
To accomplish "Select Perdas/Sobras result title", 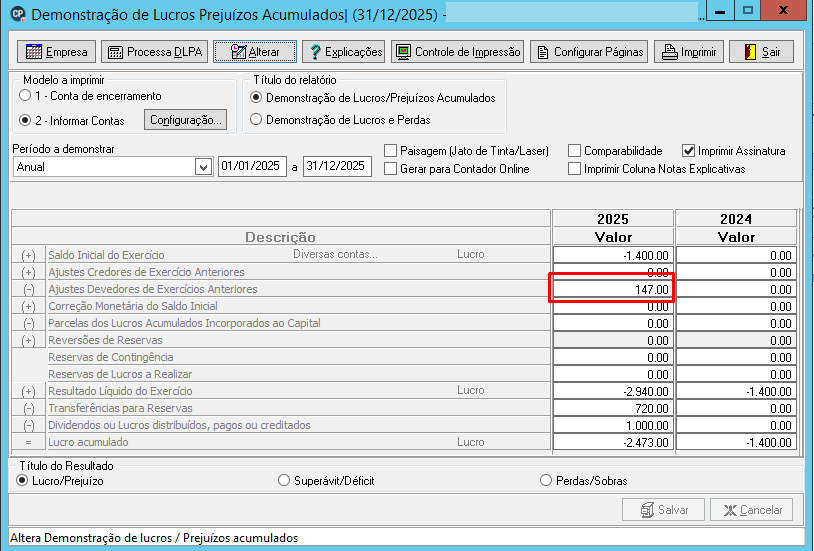I will click(546, 480).
